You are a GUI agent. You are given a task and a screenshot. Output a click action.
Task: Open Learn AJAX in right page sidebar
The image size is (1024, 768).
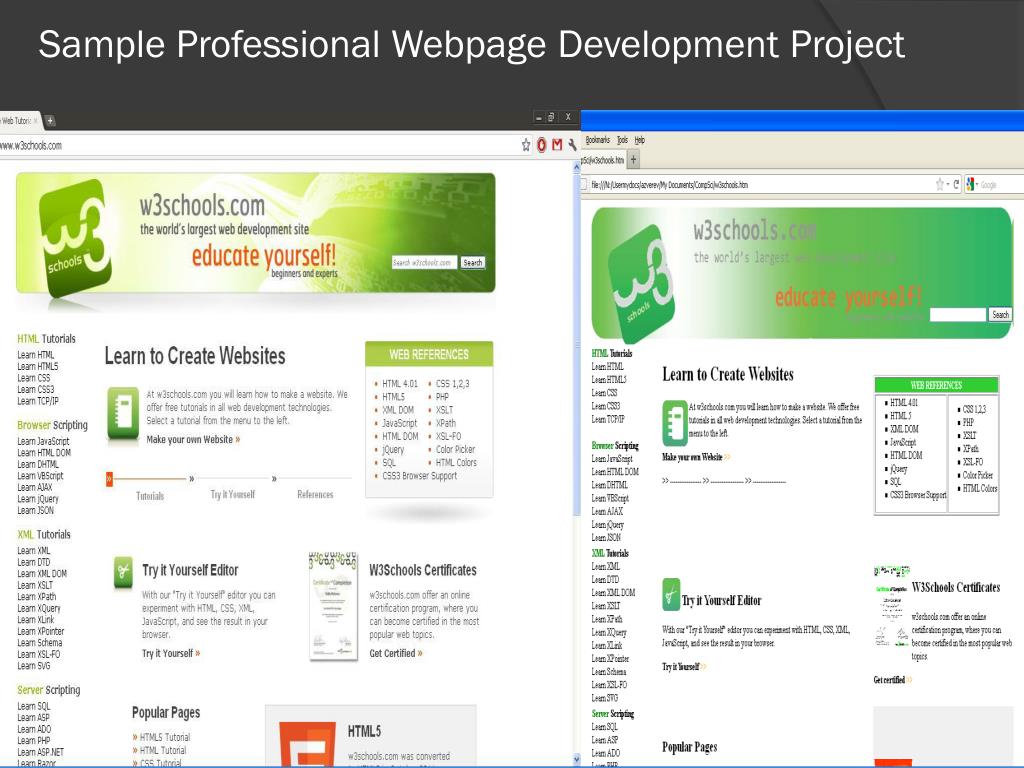click(607, 511)
